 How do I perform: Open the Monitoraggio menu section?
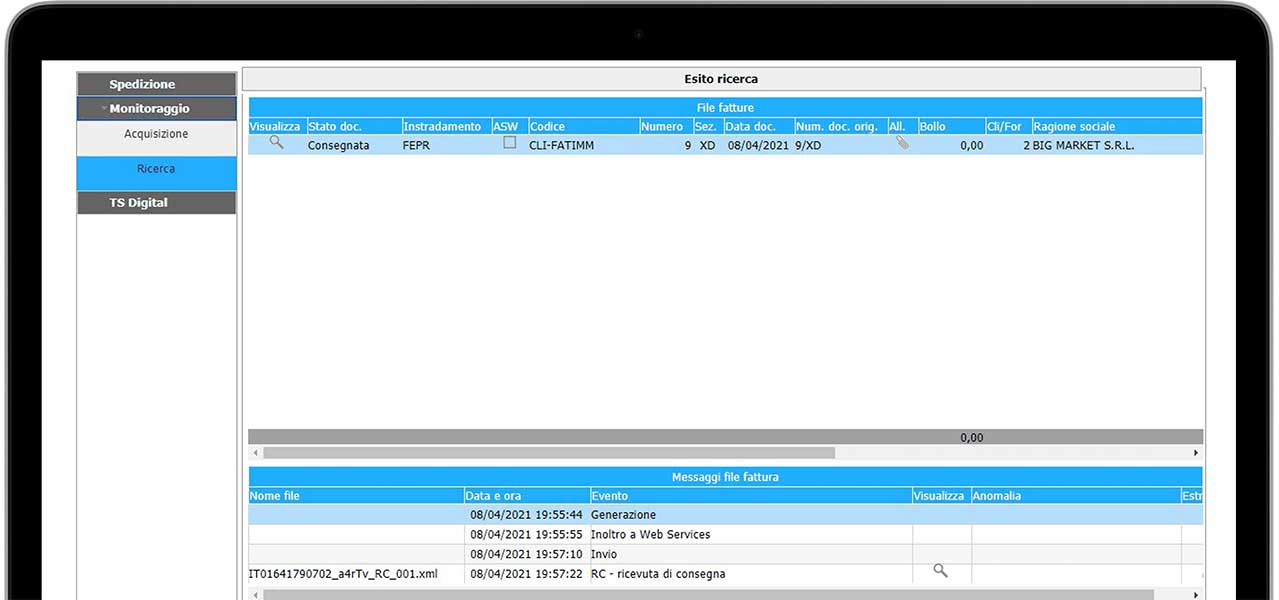tap(157, 108)
